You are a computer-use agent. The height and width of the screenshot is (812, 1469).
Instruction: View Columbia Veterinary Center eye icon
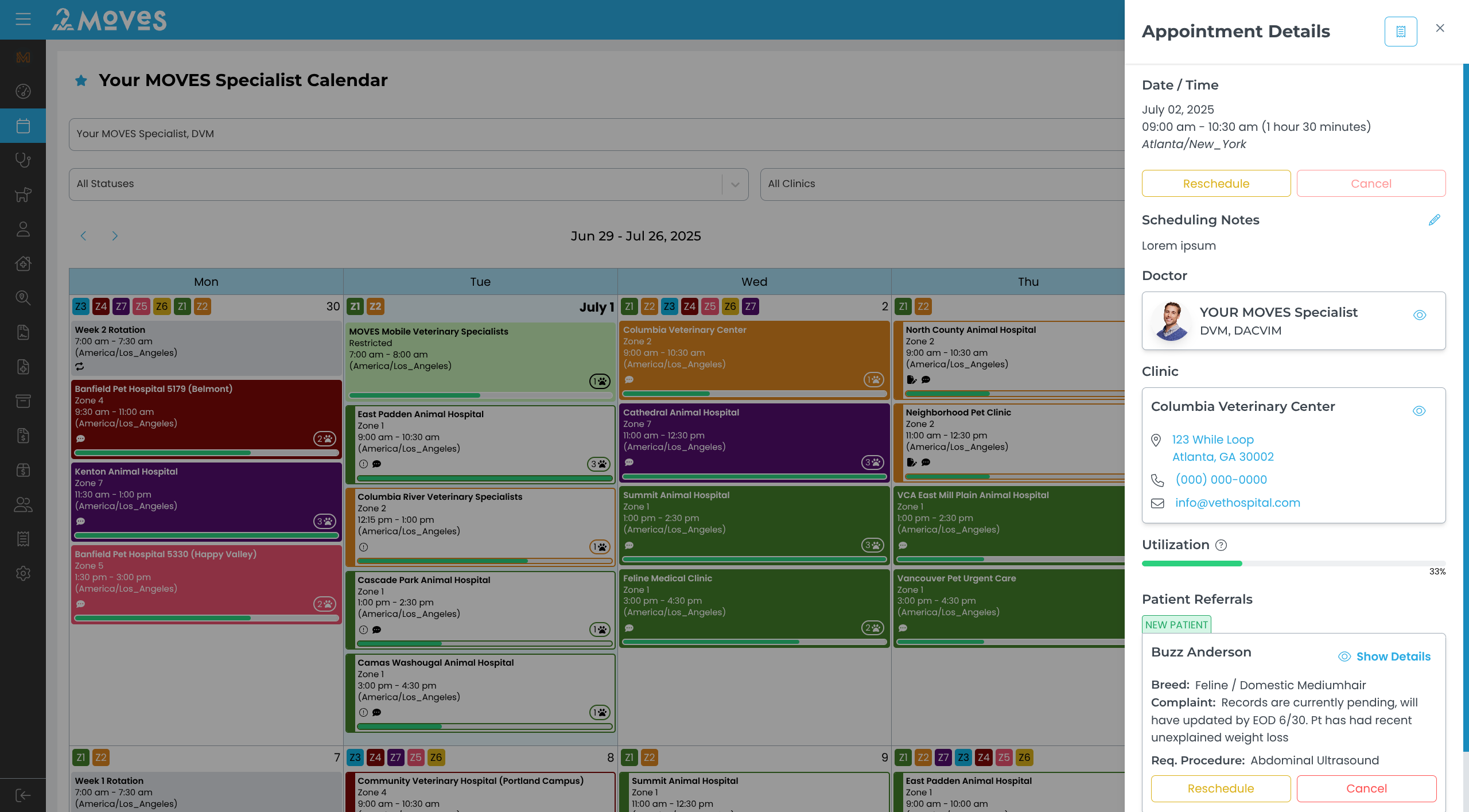pos(1419,411)
